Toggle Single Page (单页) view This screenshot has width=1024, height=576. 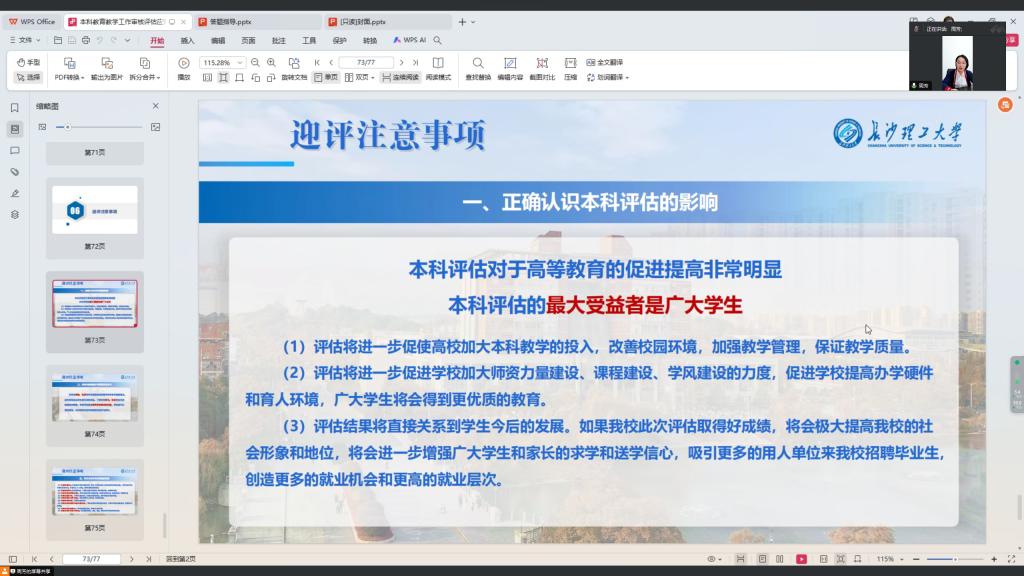[x=325, y=77]
